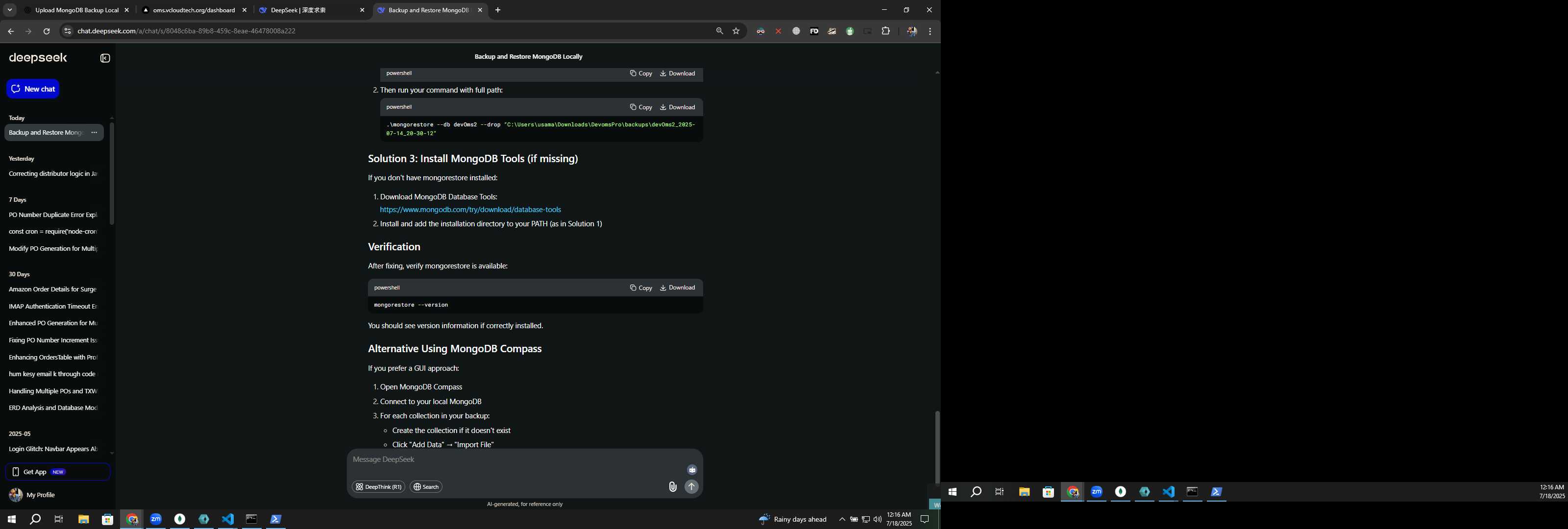Image resolution: width=1568 pixels, height=529 pixels.
Task: Open Chrome profile avatar
Action: point(912,31)
